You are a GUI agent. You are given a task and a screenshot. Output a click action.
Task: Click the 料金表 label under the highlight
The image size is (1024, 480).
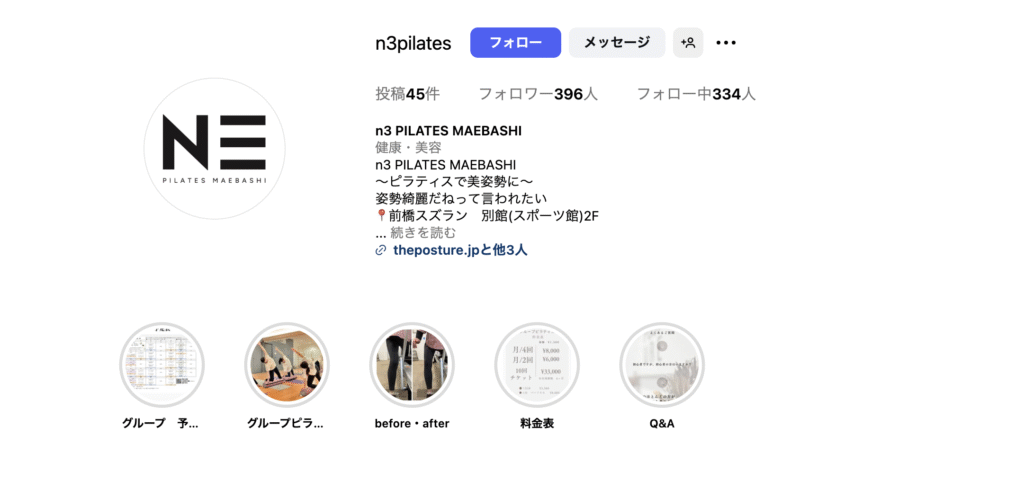pos(537,423)
